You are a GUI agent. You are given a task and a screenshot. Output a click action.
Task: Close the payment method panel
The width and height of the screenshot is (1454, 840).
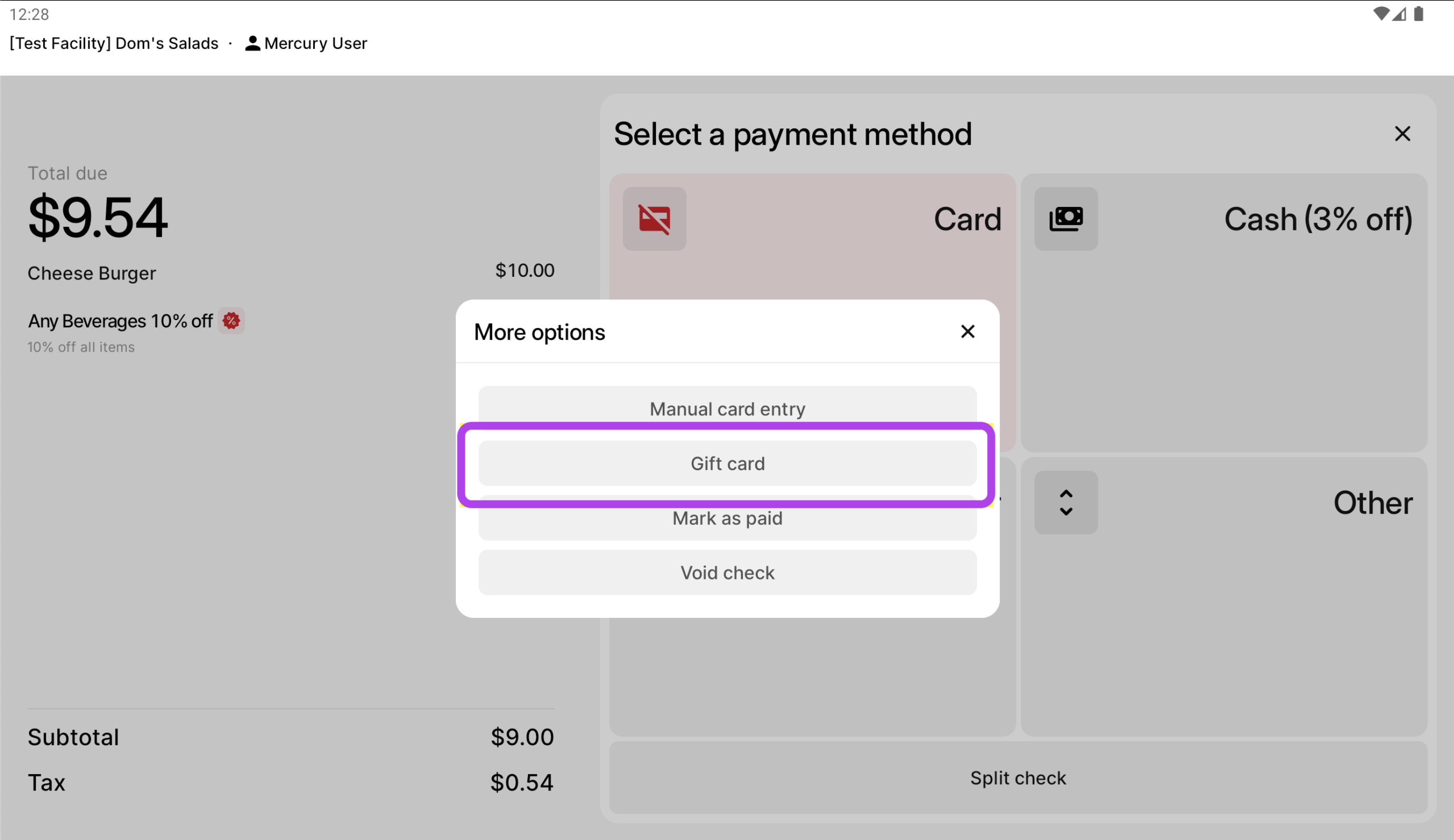point(1401,134)
